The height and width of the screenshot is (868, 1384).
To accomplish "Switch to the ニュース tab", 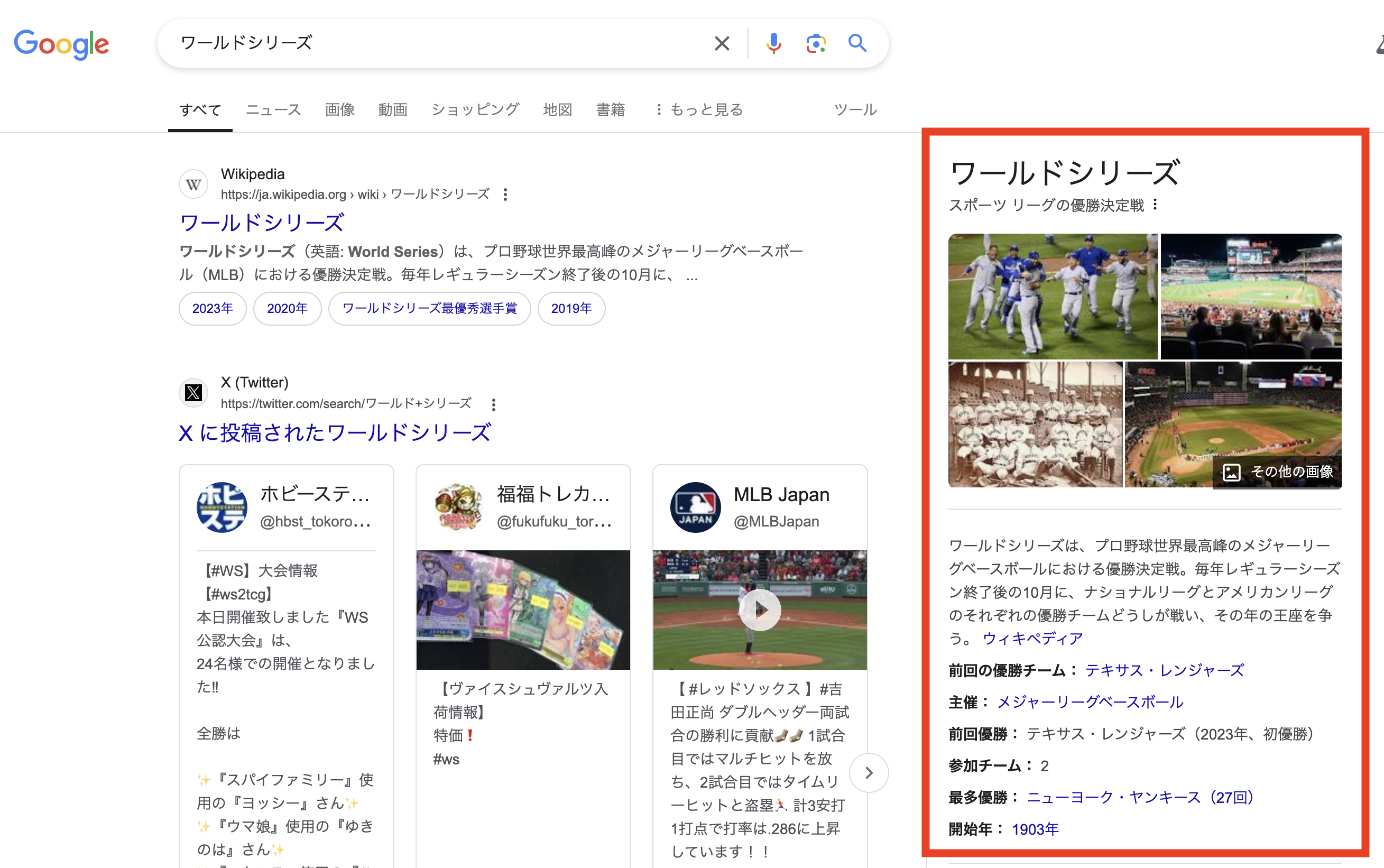I will tap(273, 109).
